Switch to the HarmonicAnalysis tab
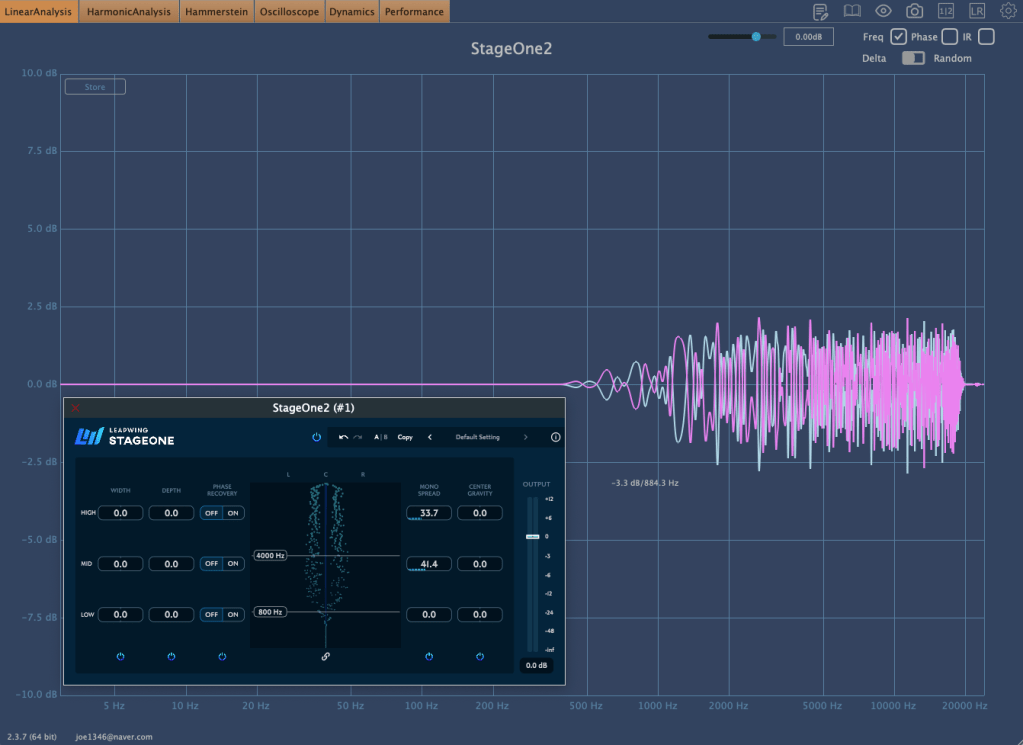Image resolution: width=1023 pixels, height=745 pixels. point(129,12)
